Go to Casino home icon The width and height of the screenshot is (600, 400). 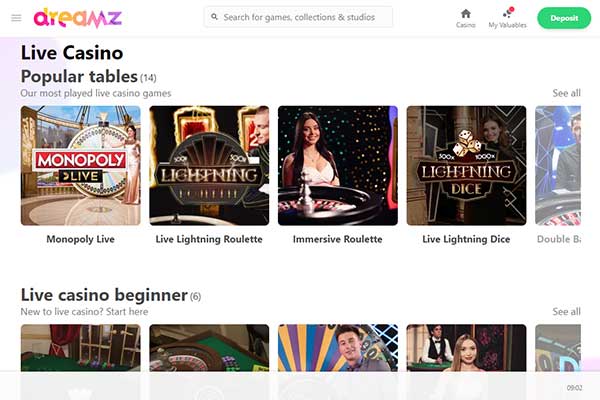pyautogui.click(x=466, y=18)
